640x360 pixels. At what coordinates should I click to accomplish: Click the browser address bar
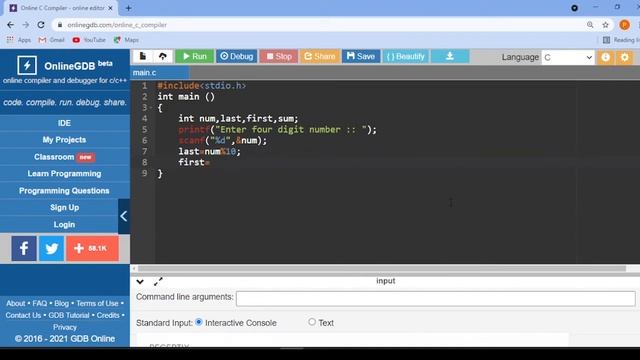pyautogui.click(x=318, y=25)
